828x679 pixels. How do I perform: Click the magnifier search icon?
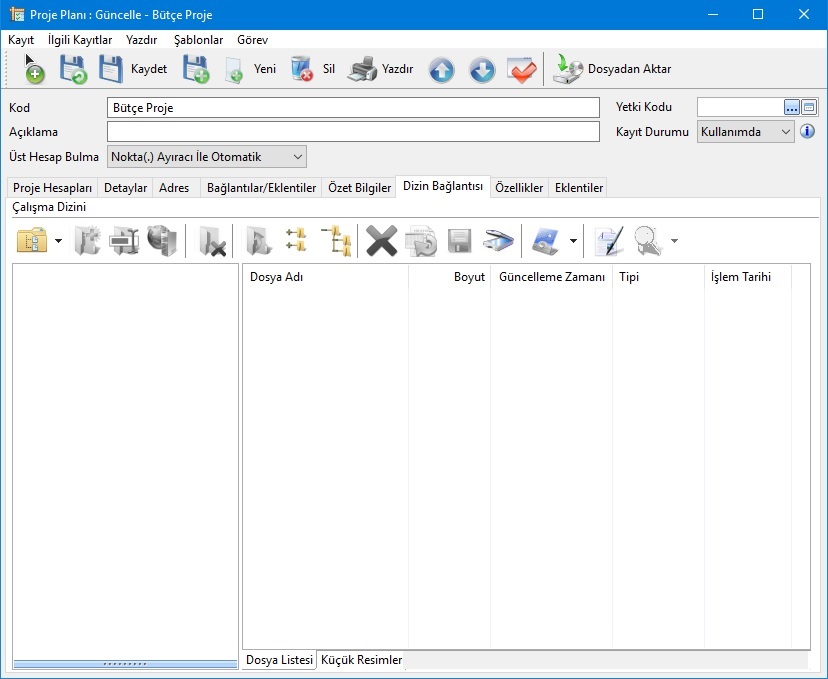click(x=648, y=241)
